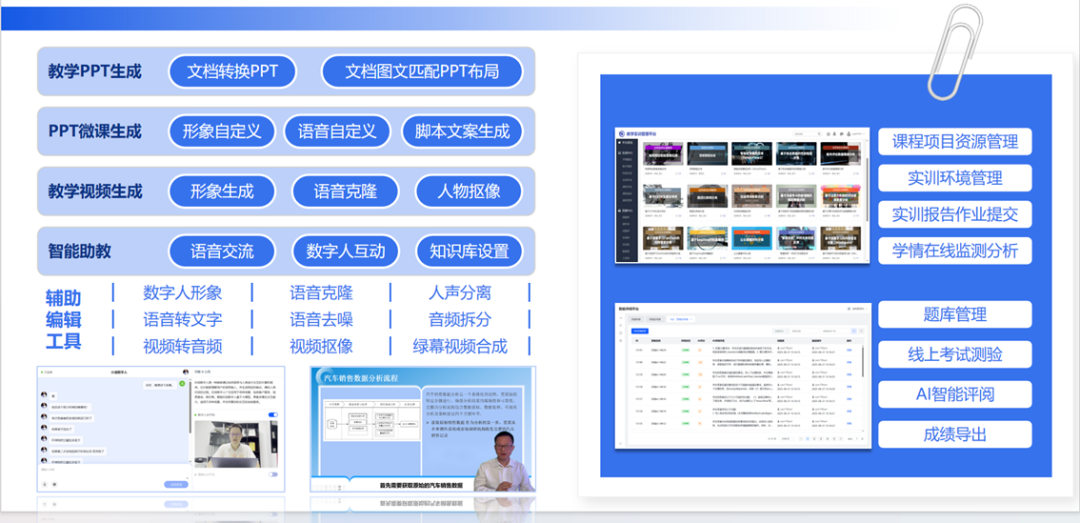Open the 实训报告作业提交 label
This screenshot has width=1080, height=523.
pos(955,214)
